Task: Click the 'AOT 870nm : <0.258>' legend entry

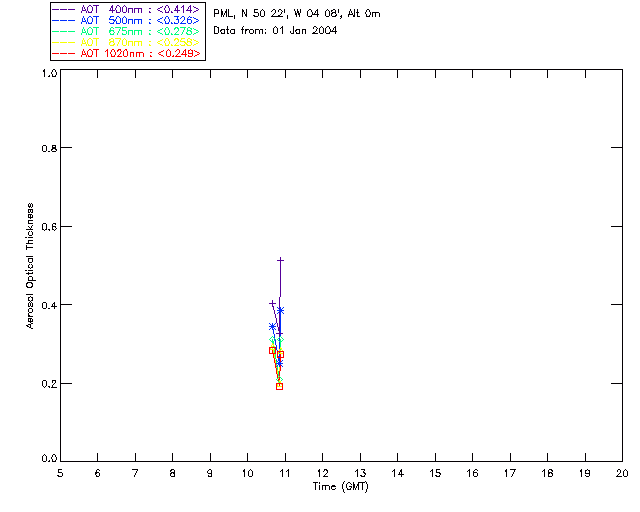Action: [126, 42]
